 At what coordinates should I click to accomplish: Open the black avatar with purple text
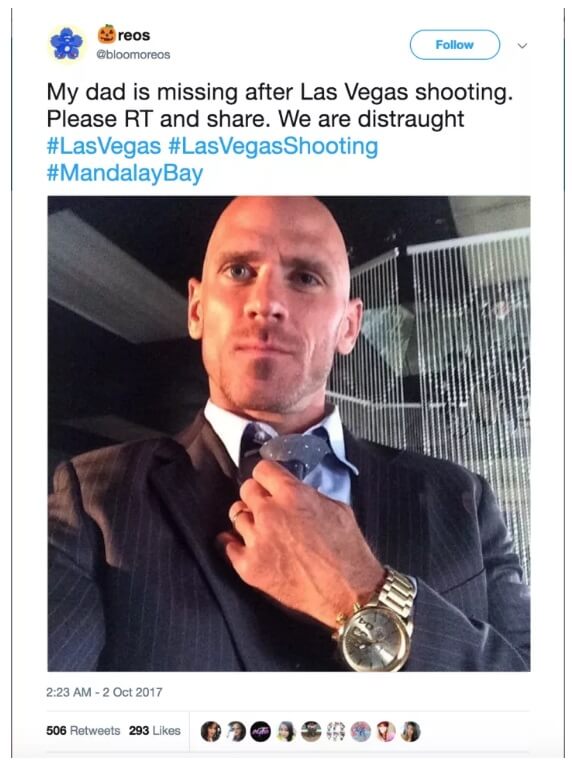tap(261, 731)
